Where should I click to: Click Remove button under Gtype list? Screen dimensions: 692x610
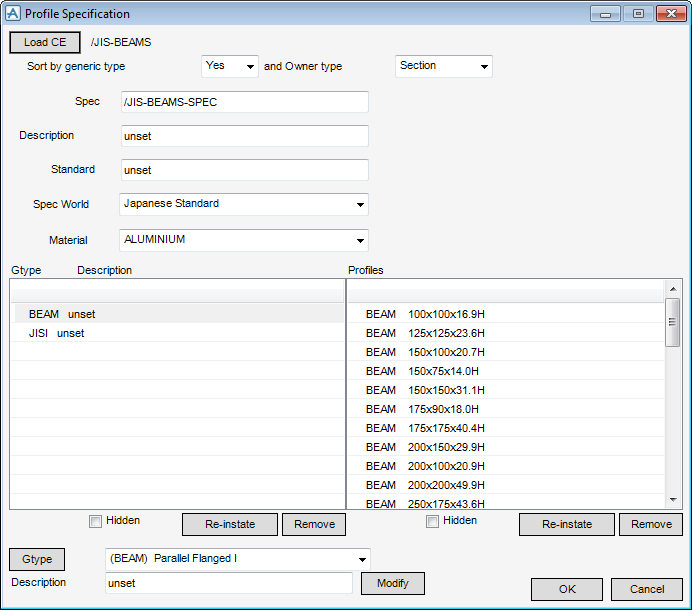click(x=314, y=524)
